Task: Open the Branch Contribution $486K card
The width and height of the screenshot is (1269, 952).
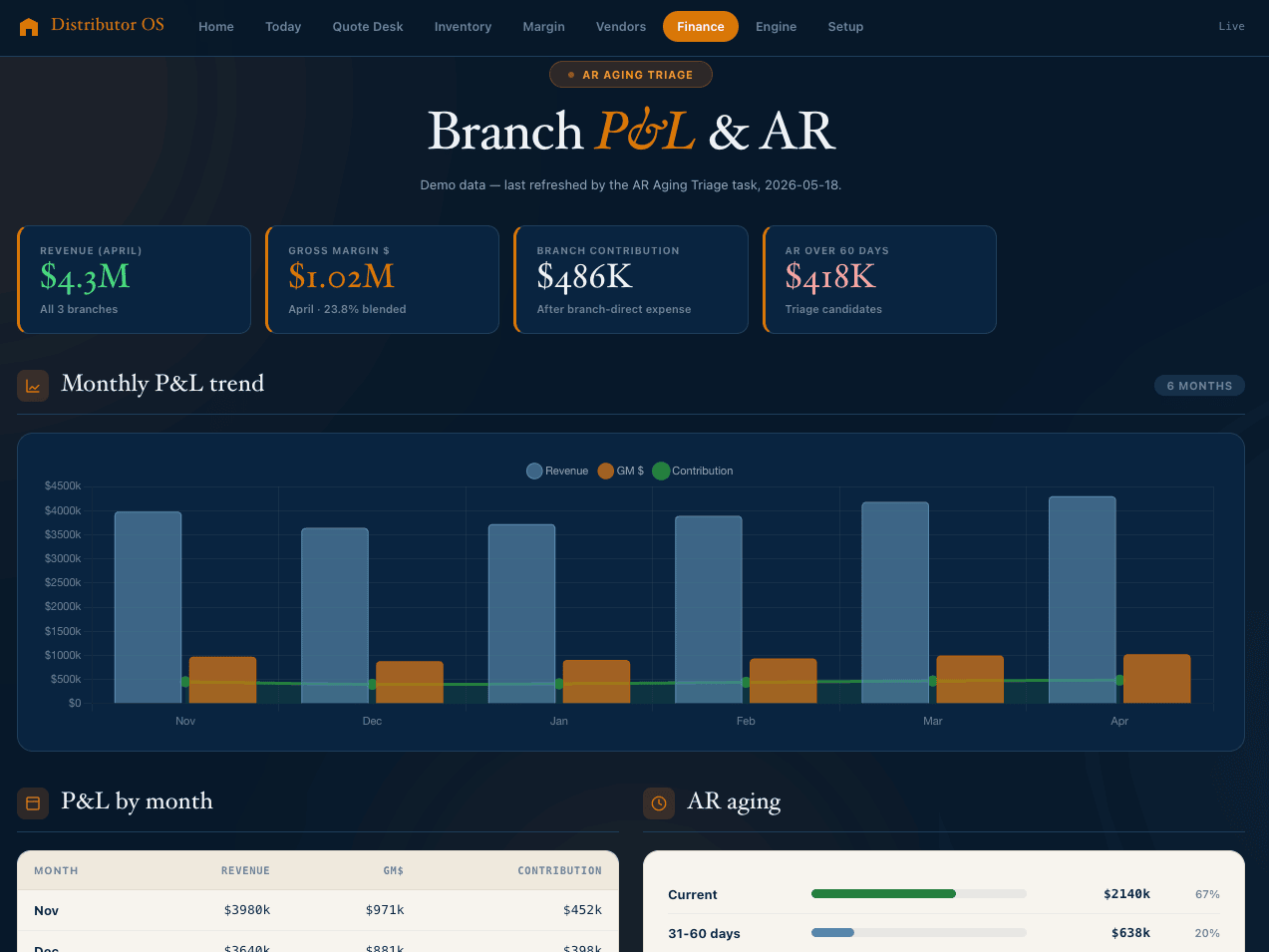Action: pyautogui.click(x=631, y=279)
